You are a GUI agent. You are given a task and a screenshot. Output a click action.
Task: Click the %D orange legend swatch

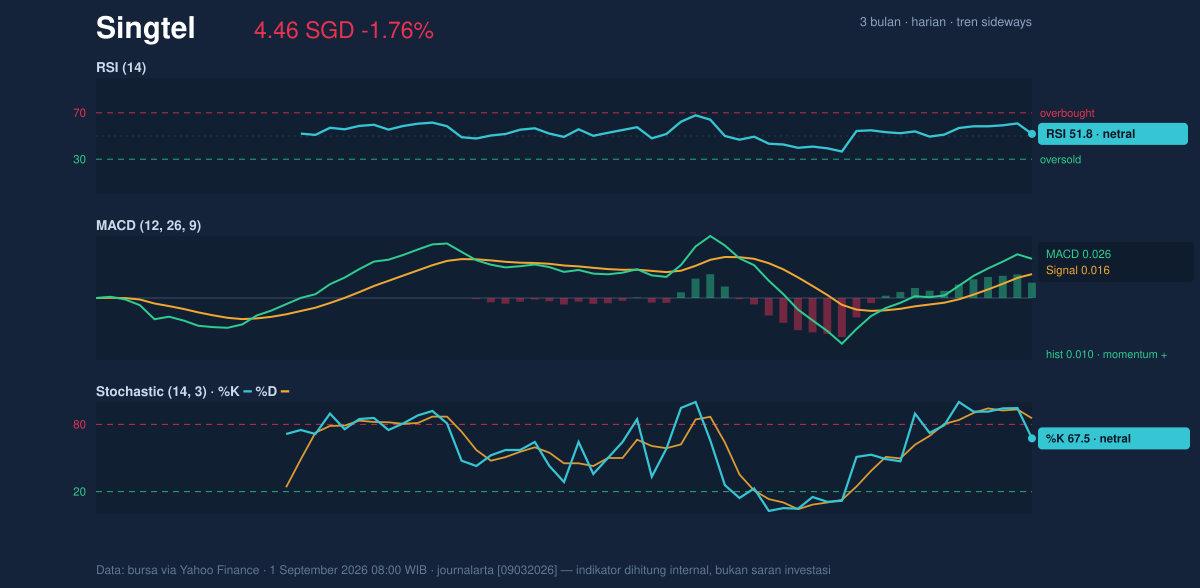pyautogui.click(x=285, y=392)
